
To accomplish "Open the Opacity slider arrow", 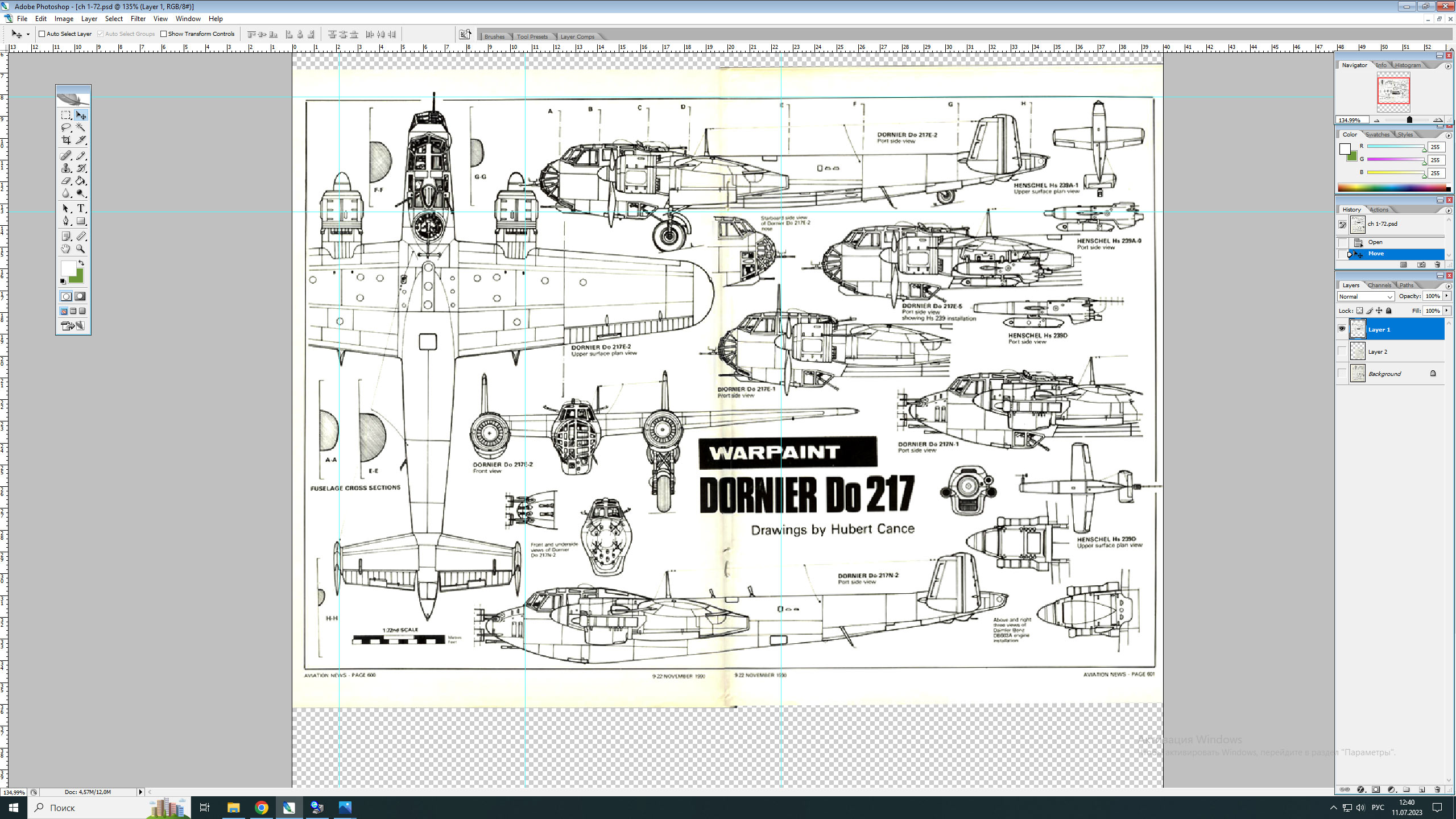I will (1446, 296).
